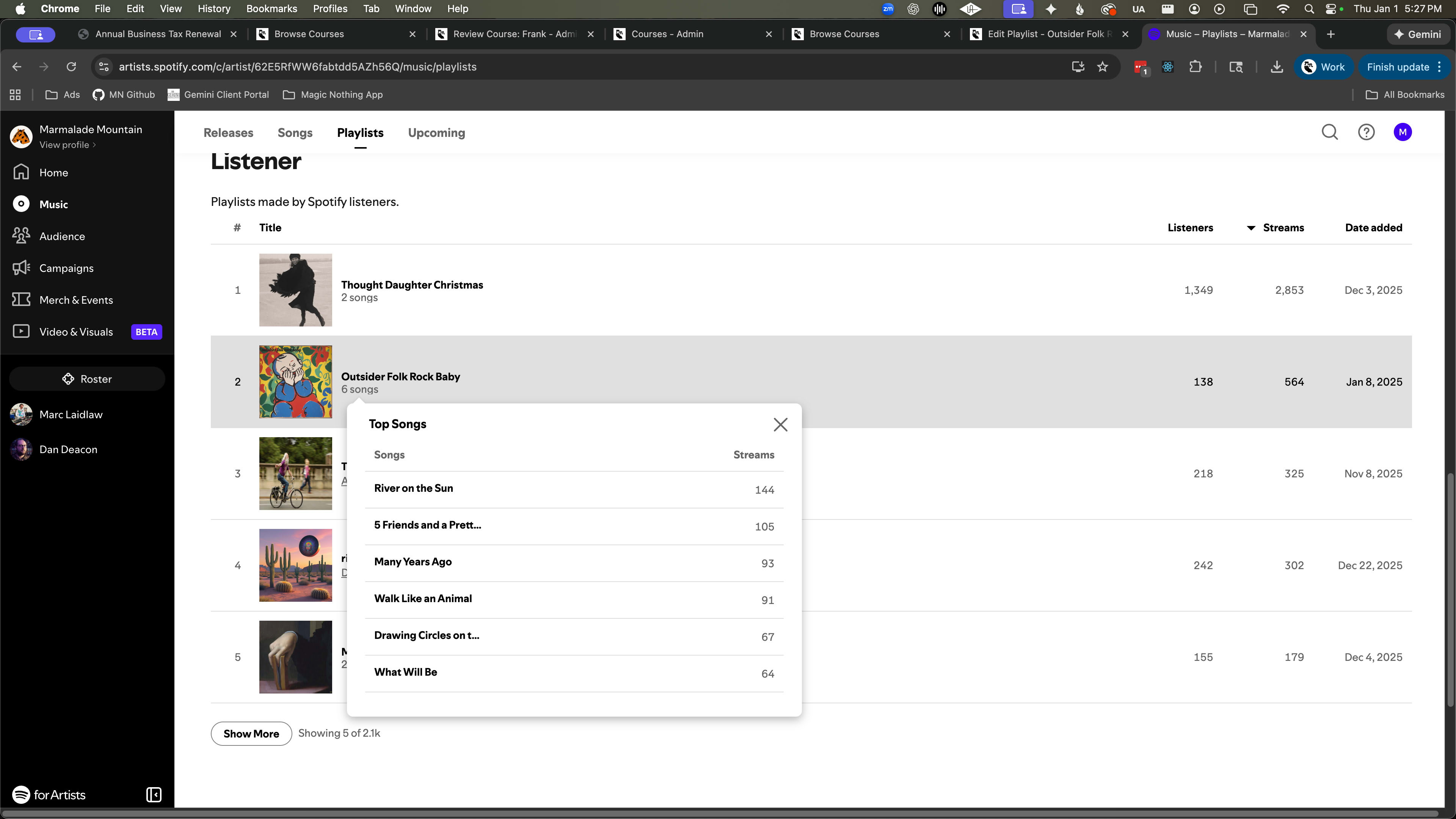Screen dimensions: 1456x819
Task: Open Chrome Work profile menu
Action: tap(1323, 67)
